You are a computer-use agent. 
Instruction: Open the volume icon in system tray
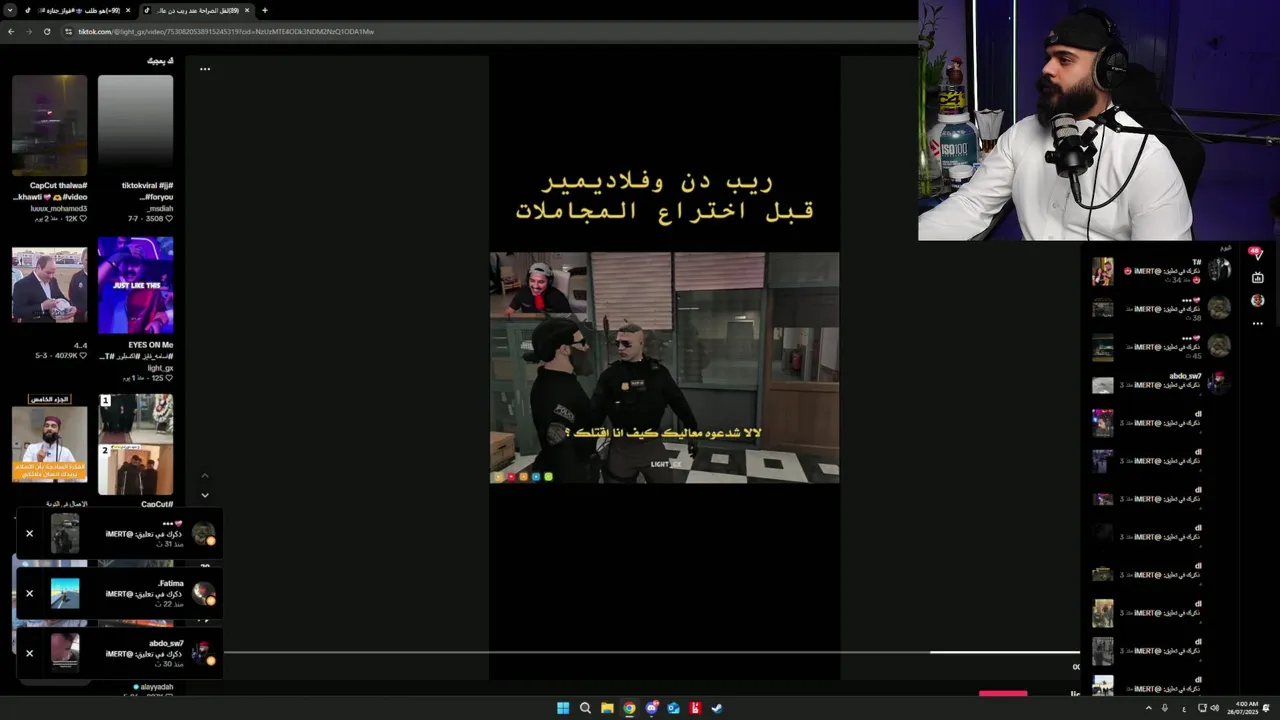click(x=1214, y=708)
